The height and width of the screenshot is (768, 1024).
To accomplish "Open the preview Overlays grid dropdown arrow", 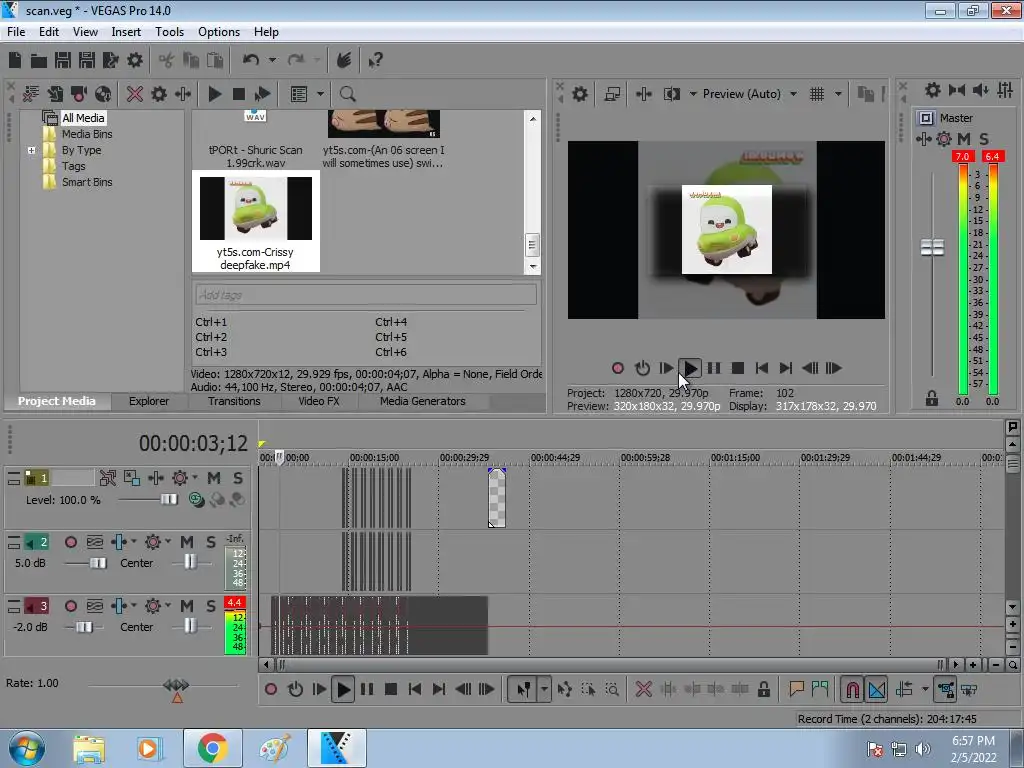I will [838, 94].
